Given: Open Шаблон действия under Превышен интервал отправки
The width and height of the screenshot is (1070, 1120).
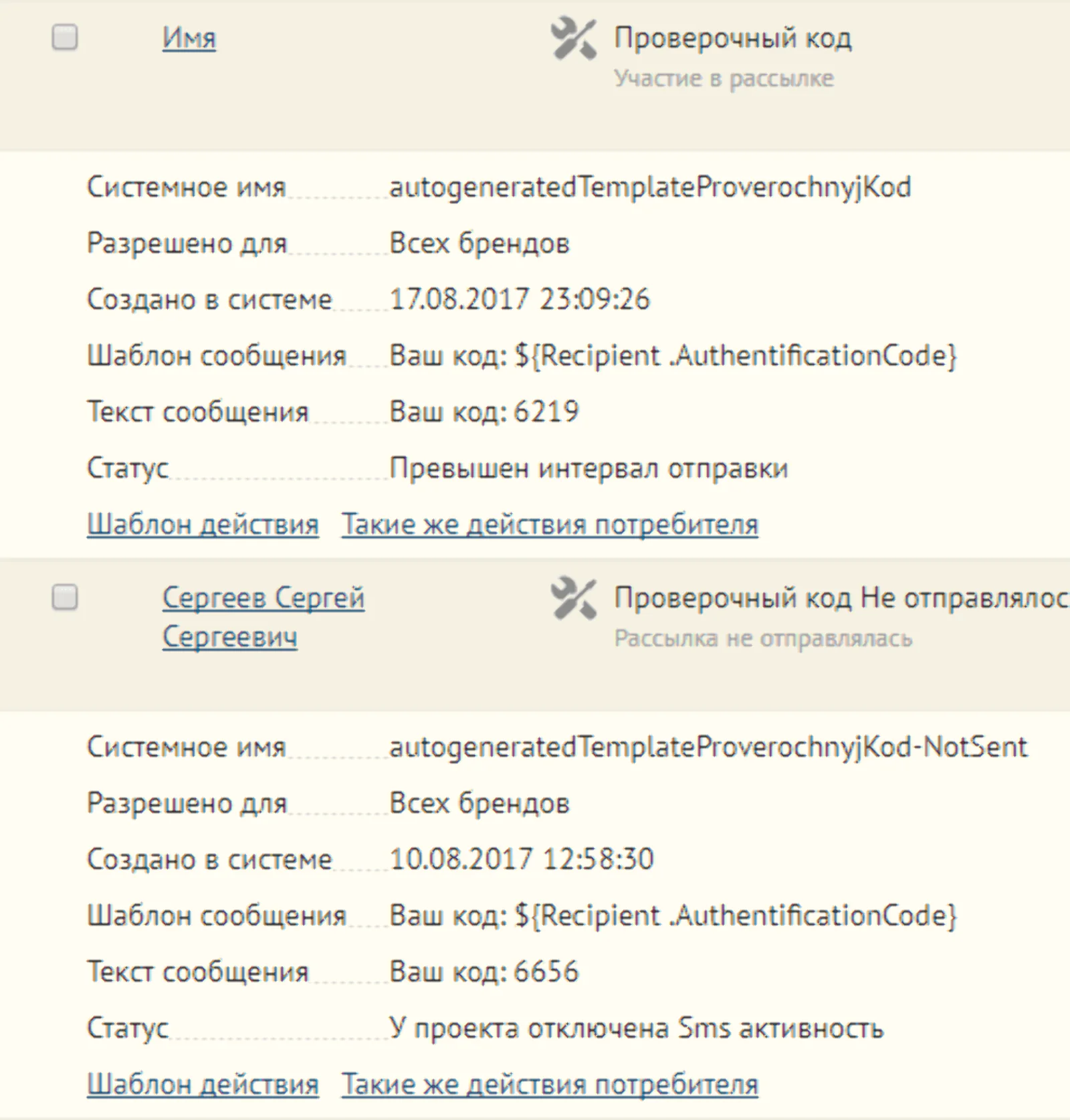Looking at the screenshot, I should point(203,524).
